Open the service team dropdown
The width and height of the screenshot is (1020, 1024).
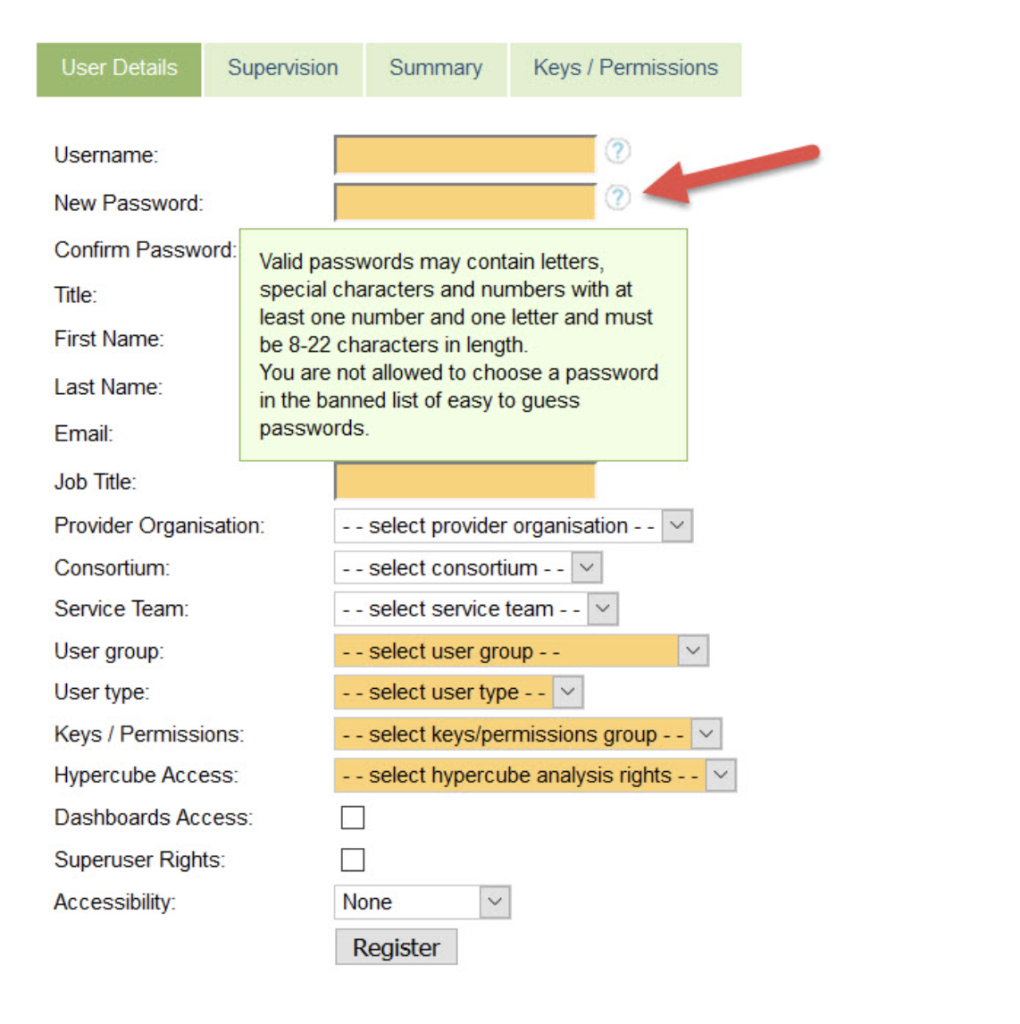coord(475,609)
